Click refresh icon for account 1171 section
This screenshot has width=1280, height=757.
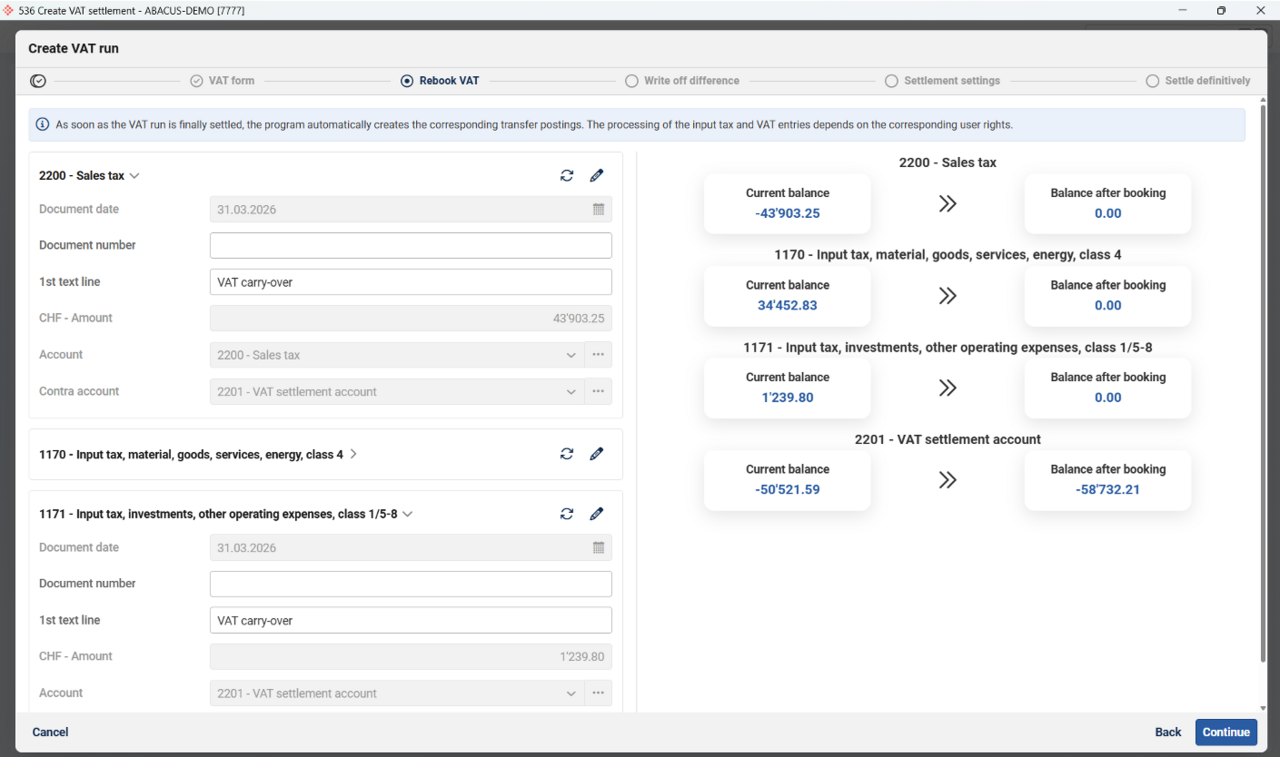click(x=567, y=514)
